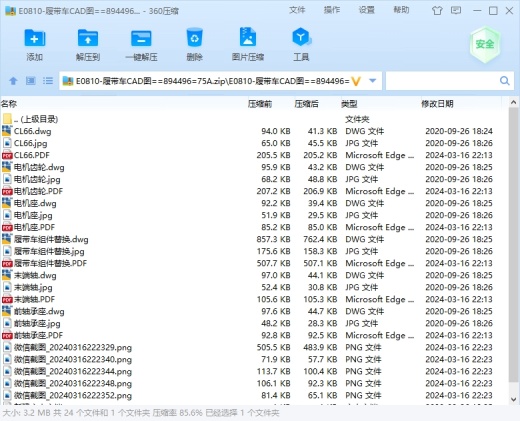Image resolution: width=520 pixels, height=421 pixels.
Task: Select the 末端轴.jpg file icon
Action: click(7, 287)
